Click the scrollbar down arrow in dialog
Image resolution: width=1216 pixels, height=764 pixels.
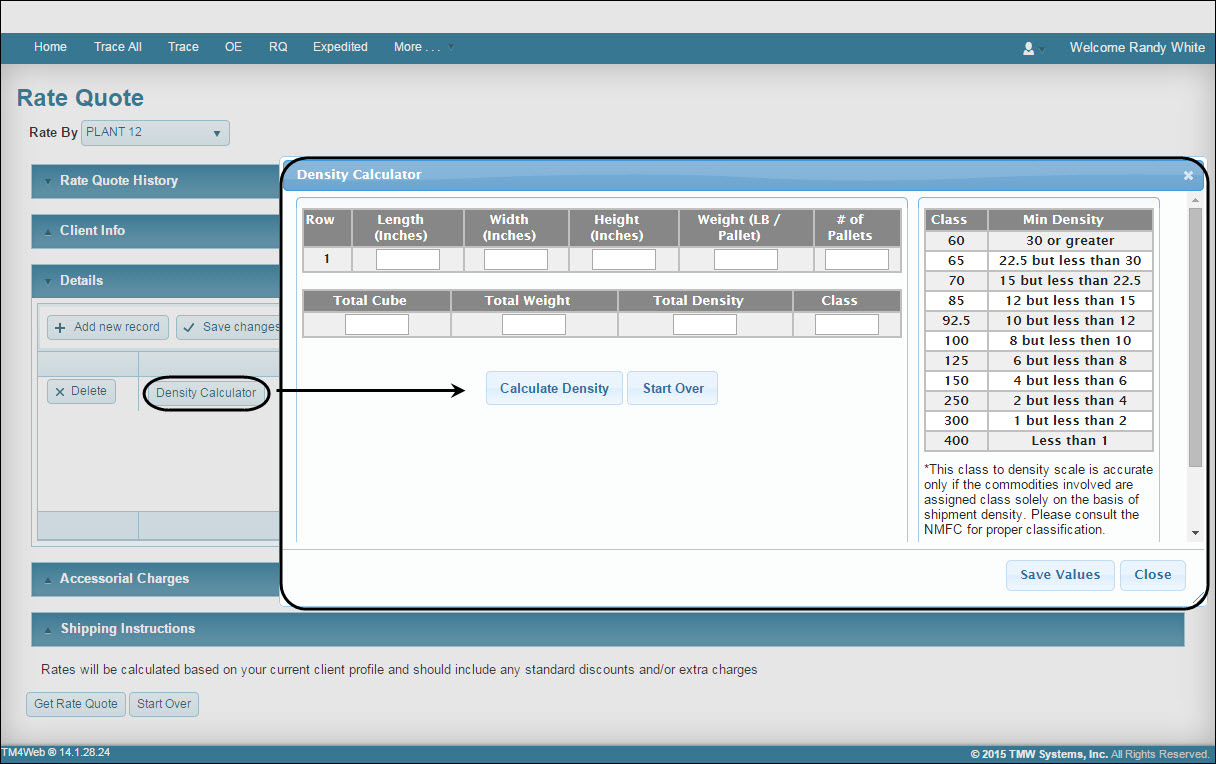coord(1195,533)
